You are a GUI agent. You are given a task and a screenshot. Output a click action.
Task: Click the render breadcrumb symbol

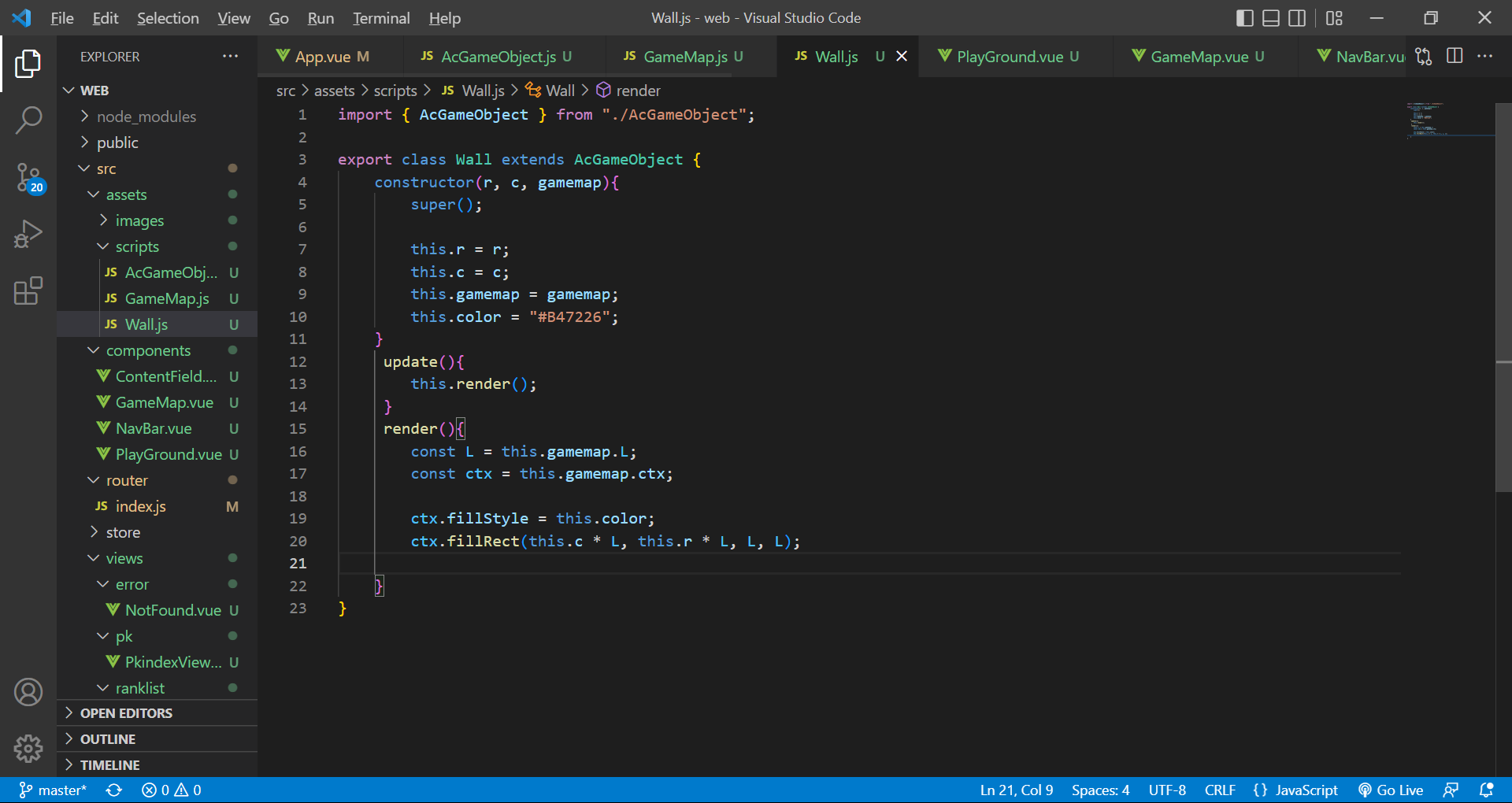628,91
